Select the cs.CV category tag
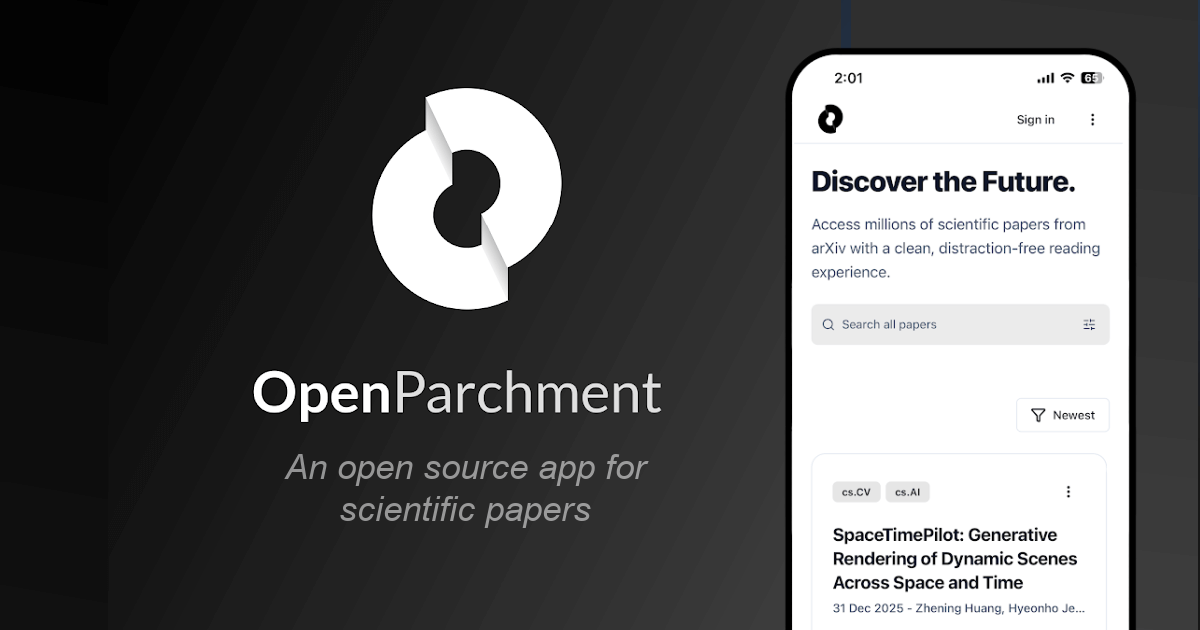The image size is (1200, 630). point(855,492)
